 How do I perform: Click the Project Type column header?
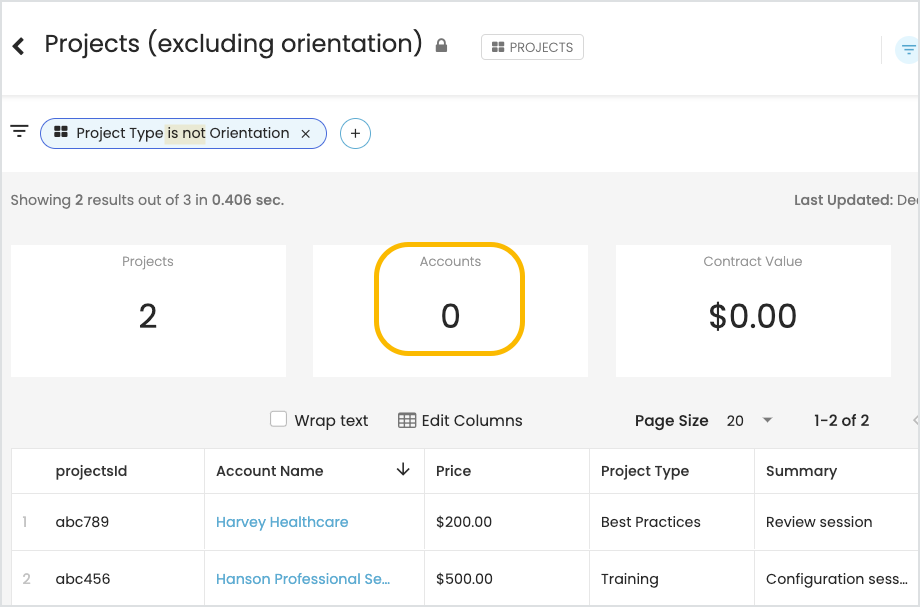(672, 471)
